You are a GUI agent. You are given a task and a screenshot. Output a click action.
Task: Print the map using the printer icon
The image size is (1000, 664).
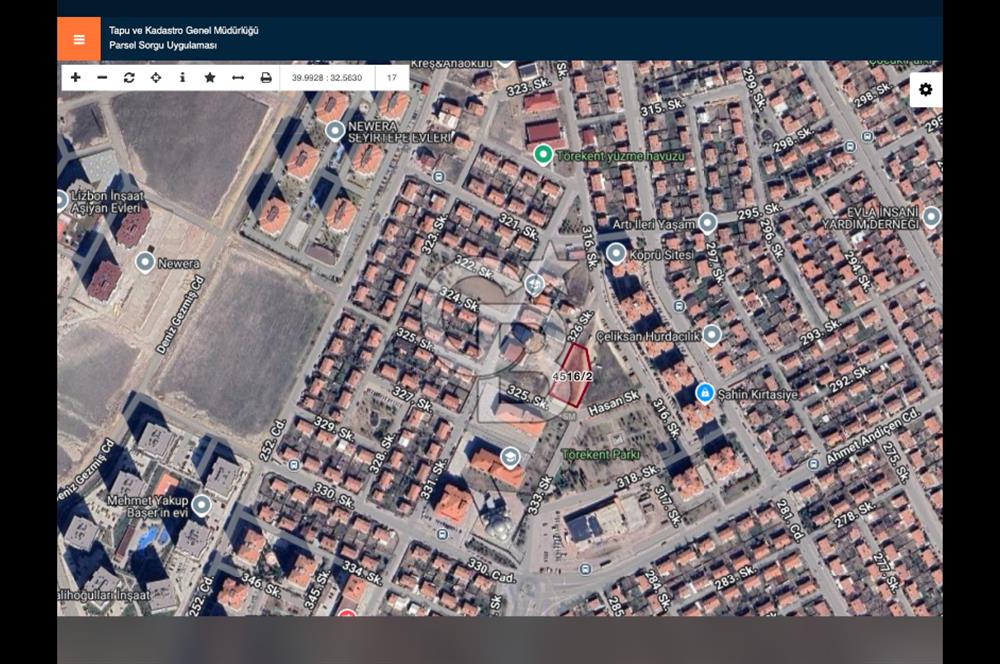266,77
